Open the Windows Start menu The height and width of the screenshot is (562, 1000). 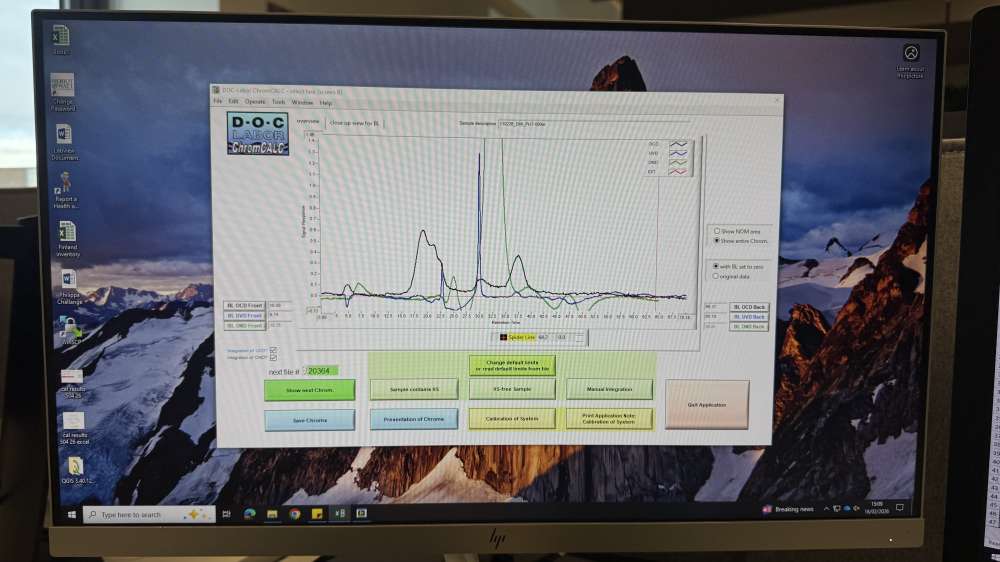point(71,514)
